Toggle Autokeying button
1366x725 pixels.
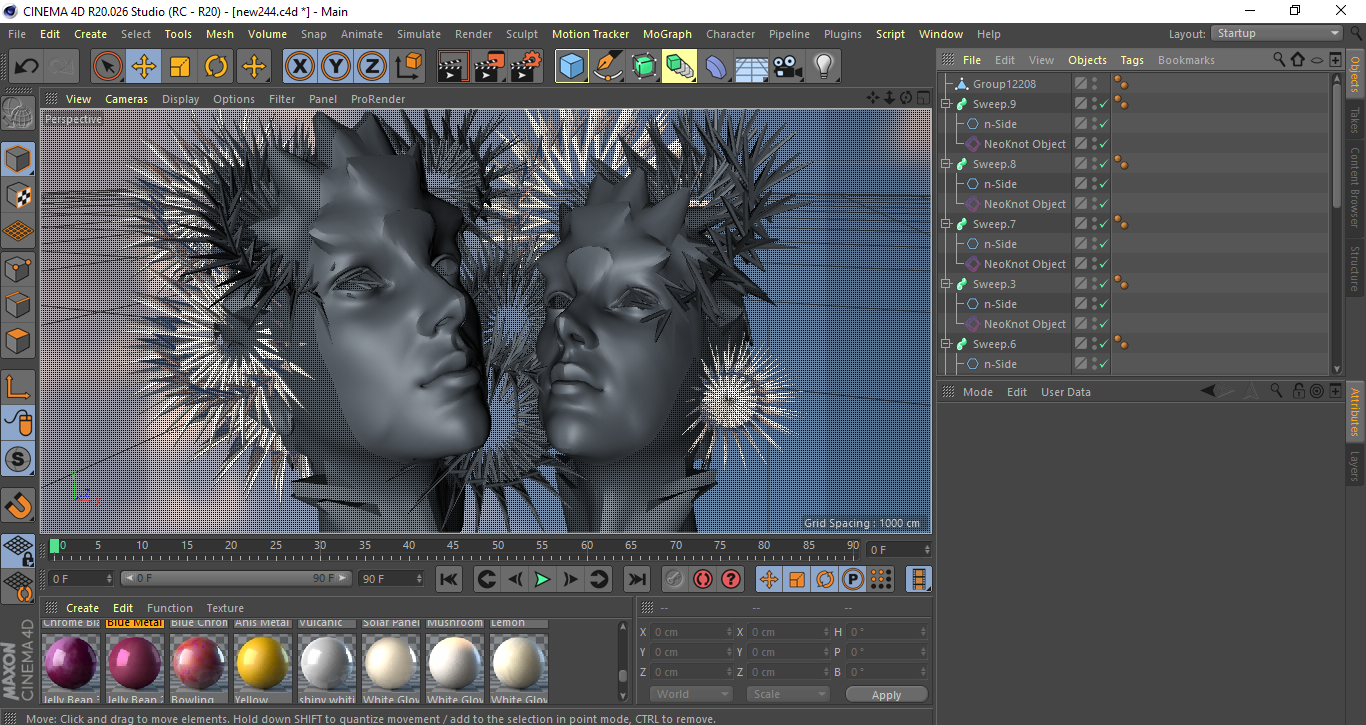click(x=703, y=579)
